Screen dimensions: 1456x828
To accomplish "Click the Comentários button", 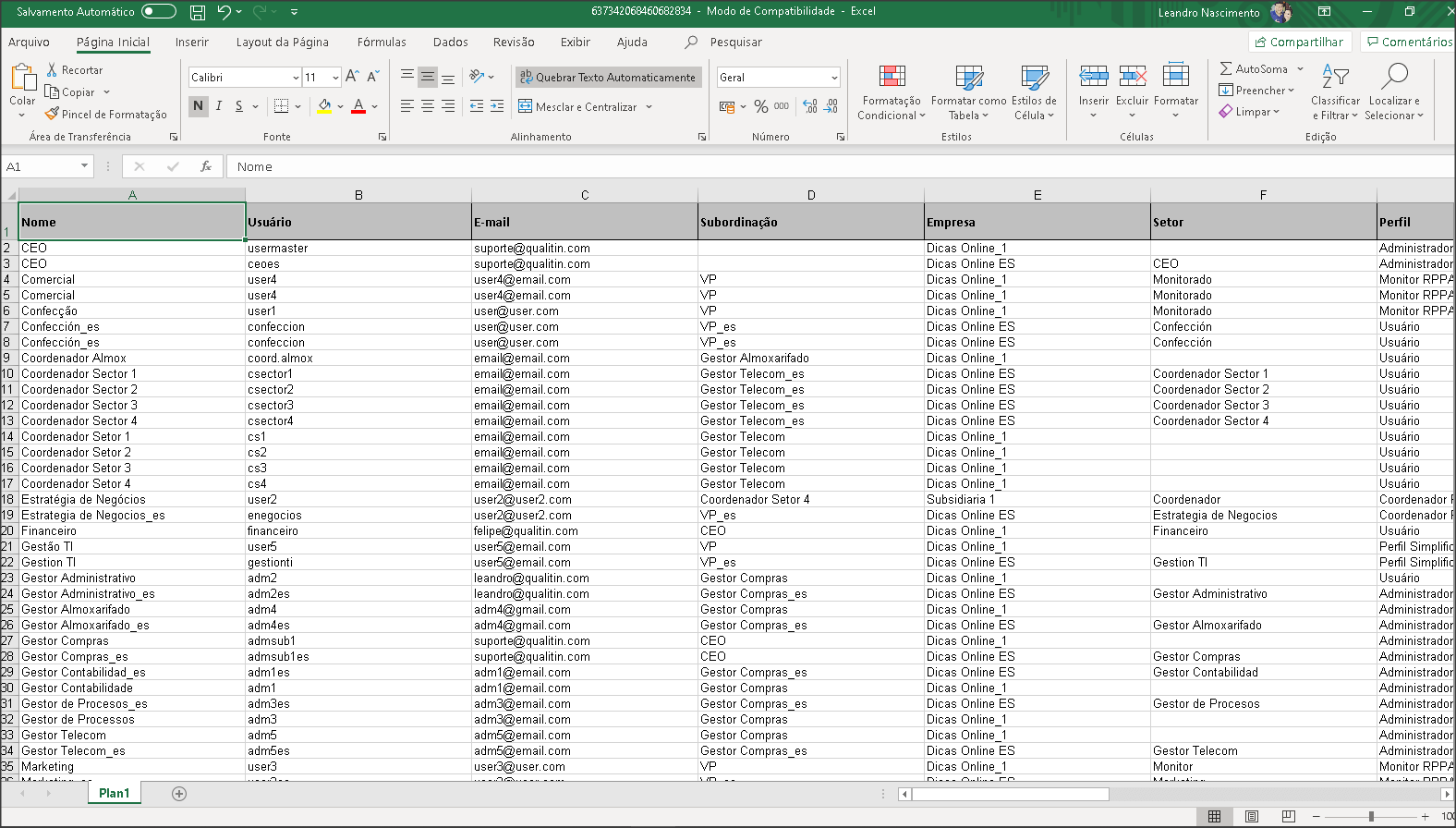I will [1409, 42].
